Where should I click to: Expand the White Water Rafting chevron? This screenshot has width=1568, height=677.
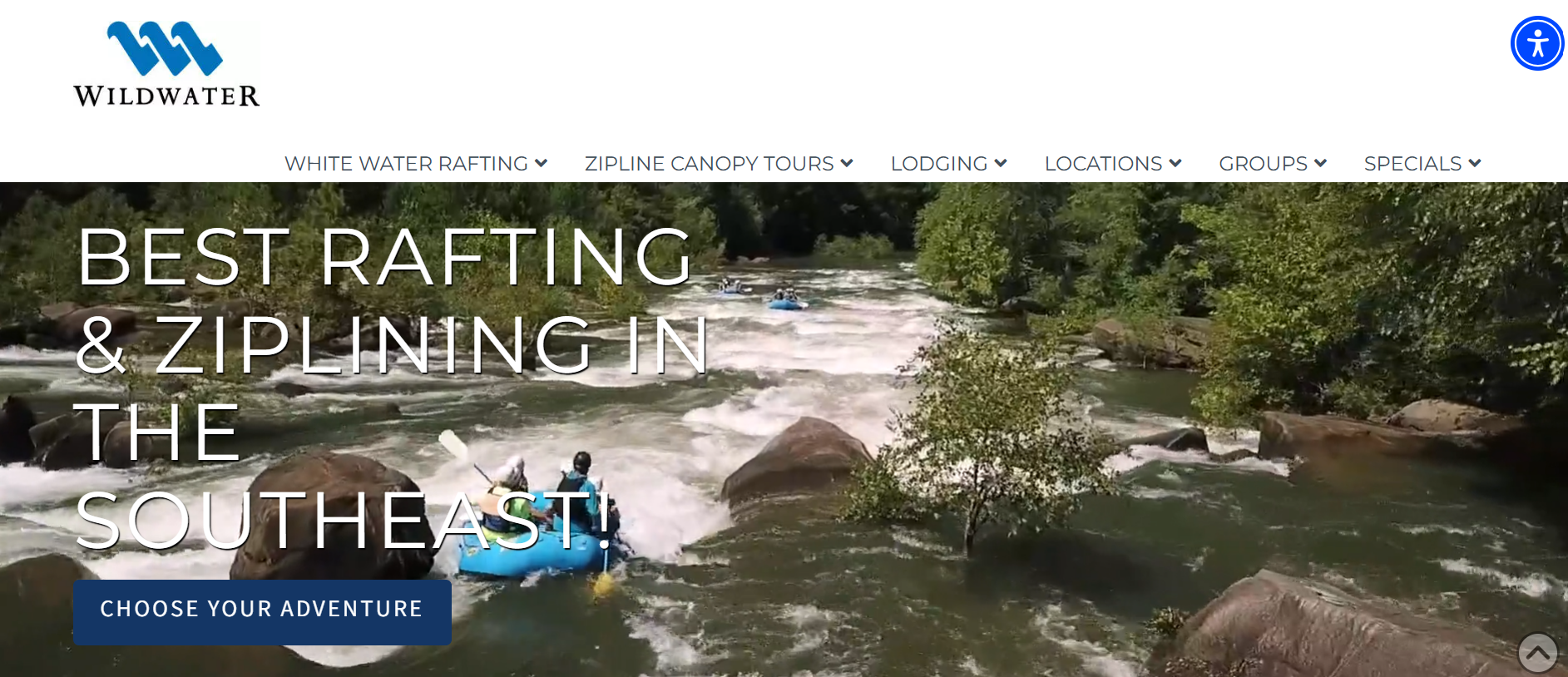(541, 163)
